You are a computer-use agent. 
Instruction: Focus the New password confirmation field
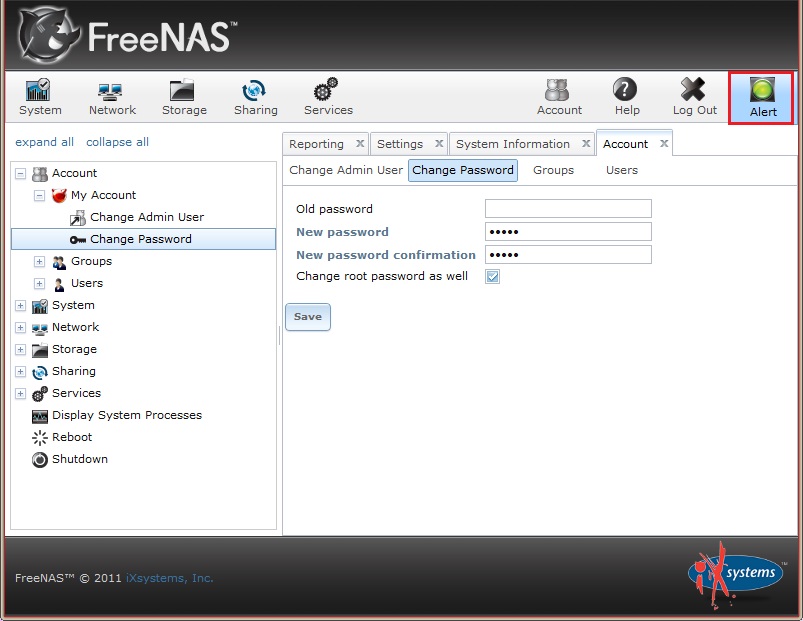pos(568,254)
